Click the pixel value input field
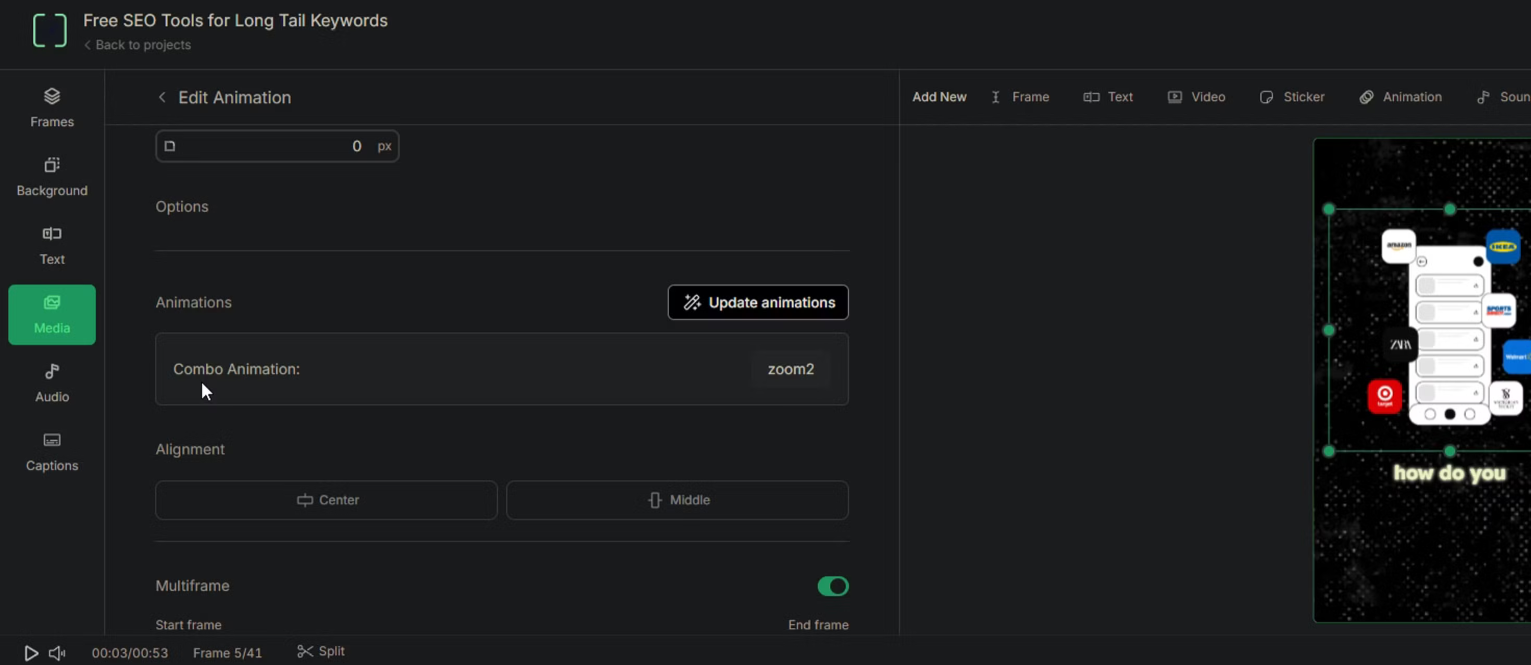Viewport: 1531px width, 665px height. [277, 146]
